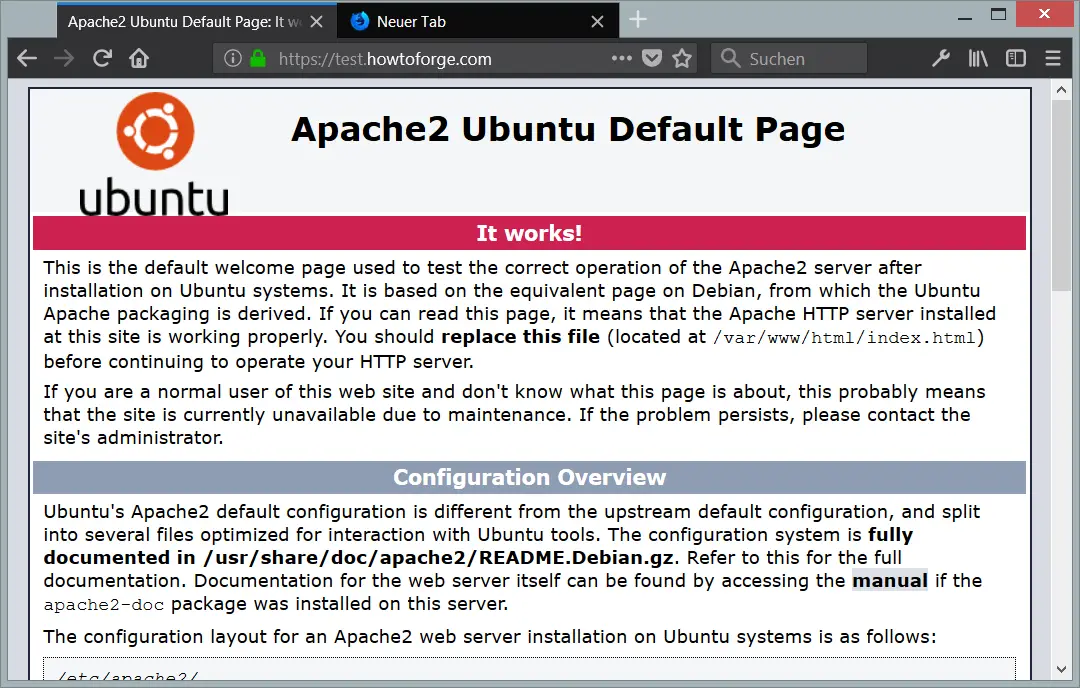Screen dimensions: 1080x688
Task: Click the Ubuntu logo image
Action: 154,154
